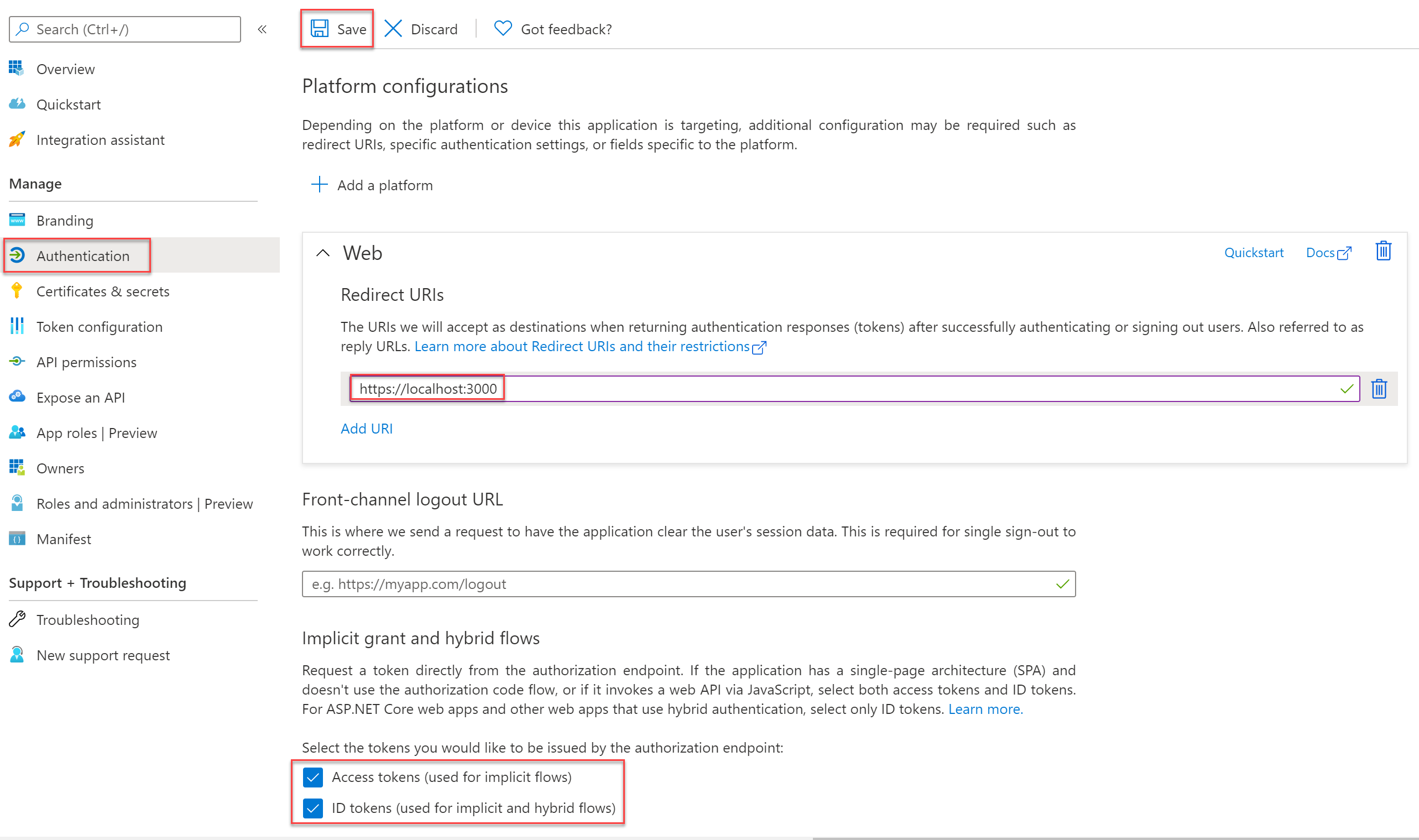Click Discard to cancel changes
The width and height of the screenshot is (1419, 840).
tap(421, 28)
